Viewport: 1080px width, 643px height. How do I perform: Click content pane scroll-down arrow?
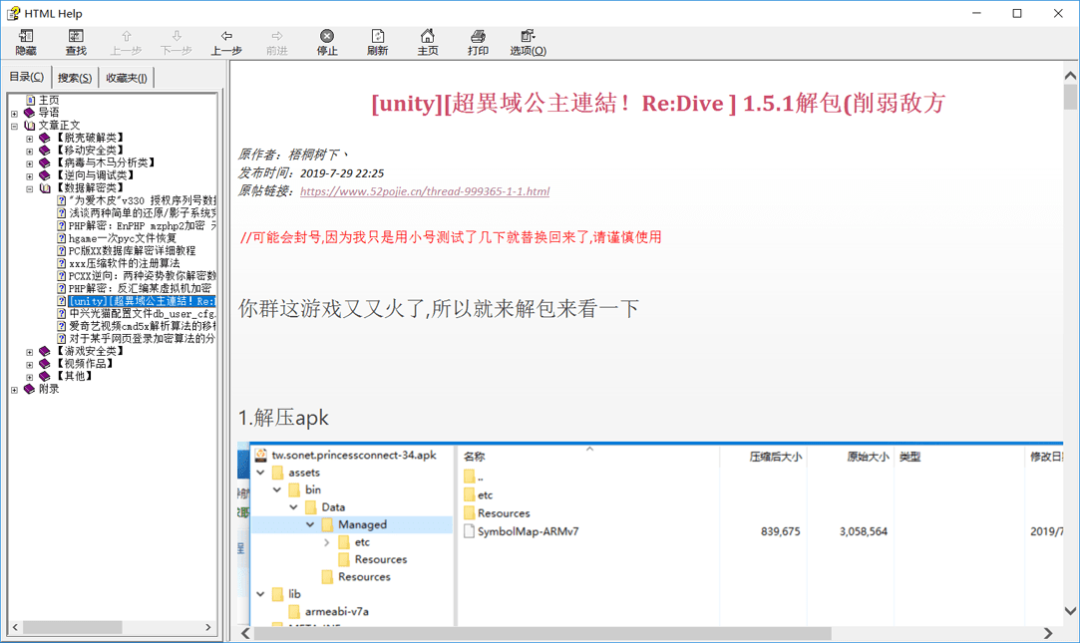[x=1070, y=611]
